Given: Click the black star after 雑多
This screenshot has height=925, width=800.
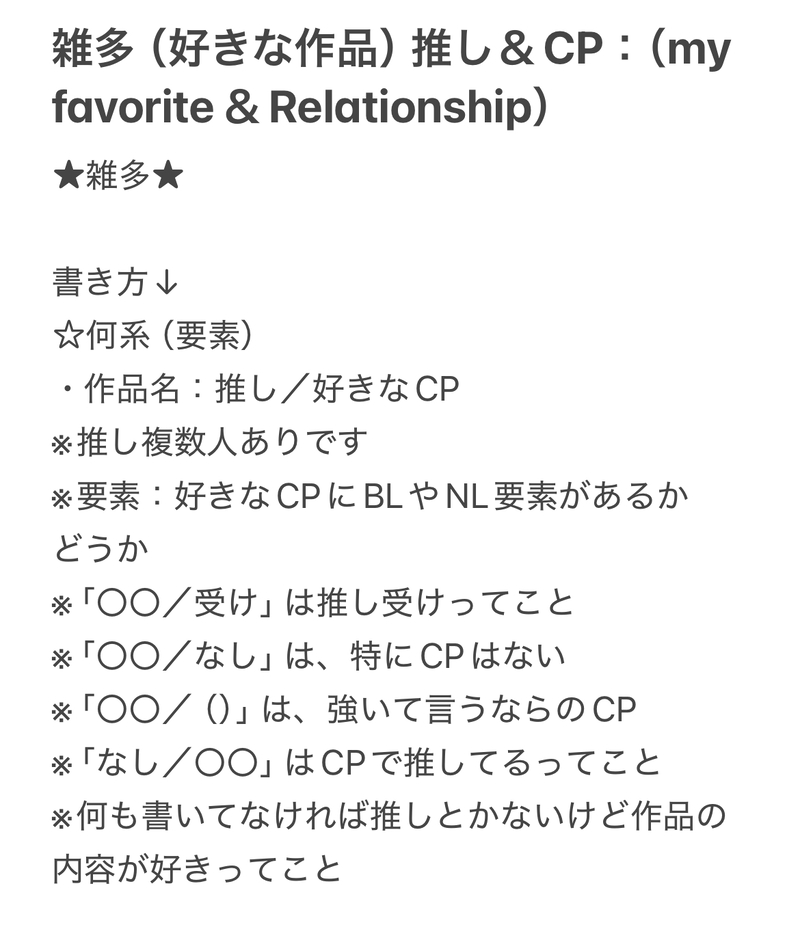Looking at the screenshot, I should coord(168,176).
